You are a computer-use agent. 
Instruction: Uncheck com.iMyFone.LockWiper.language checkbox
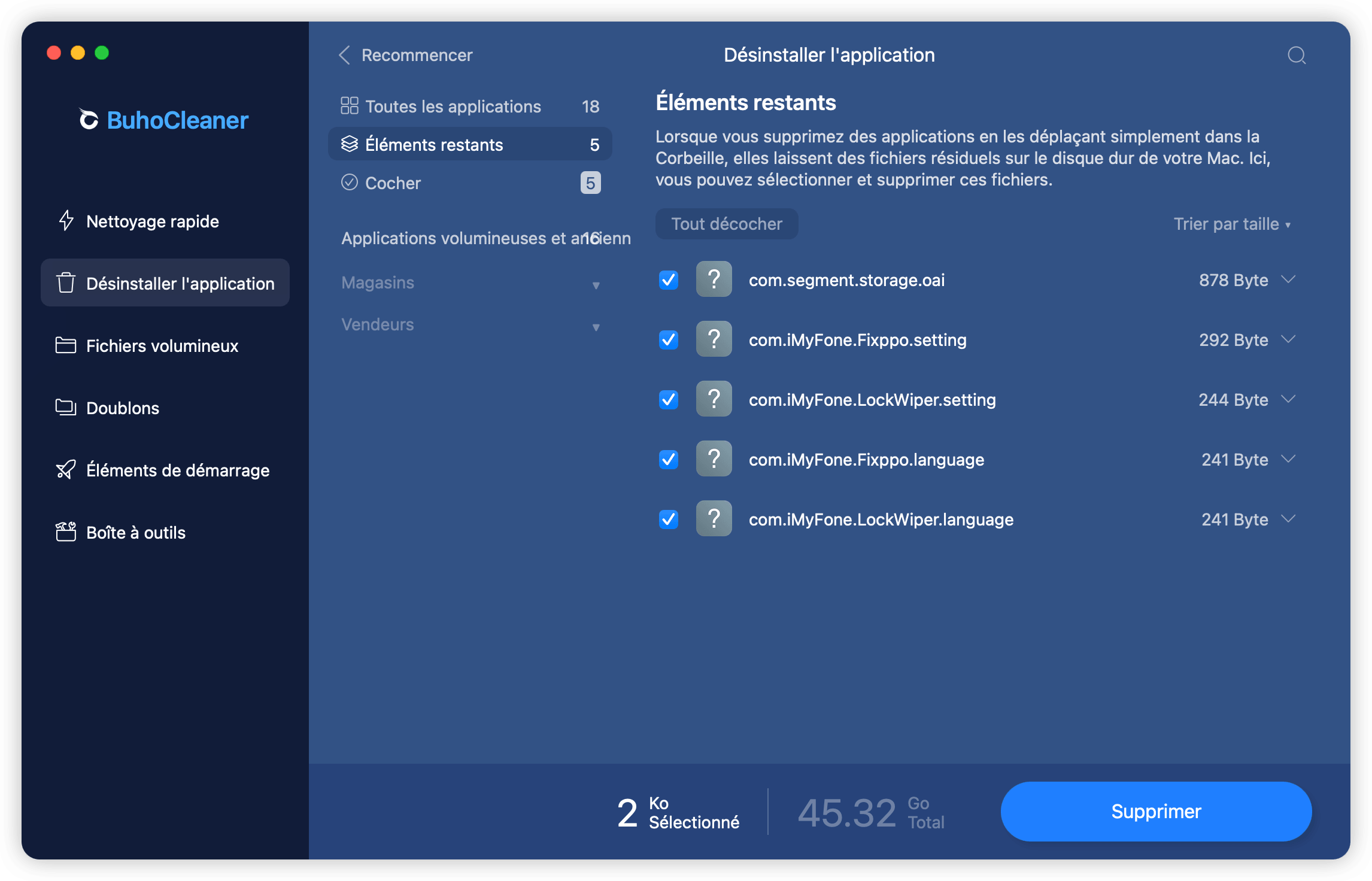tap(669, 519)
